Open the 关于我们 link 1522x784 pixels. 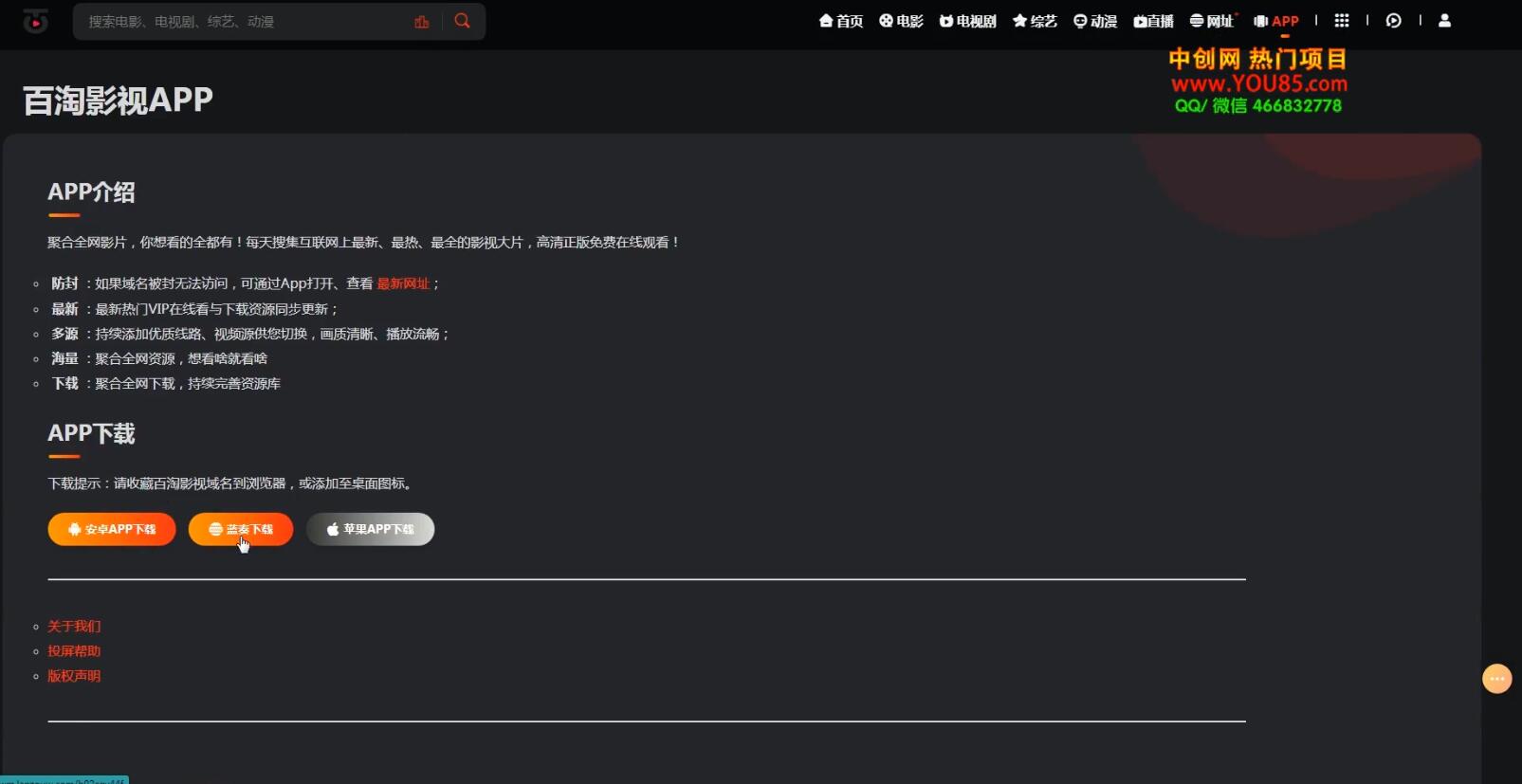(x=74, y=627)
